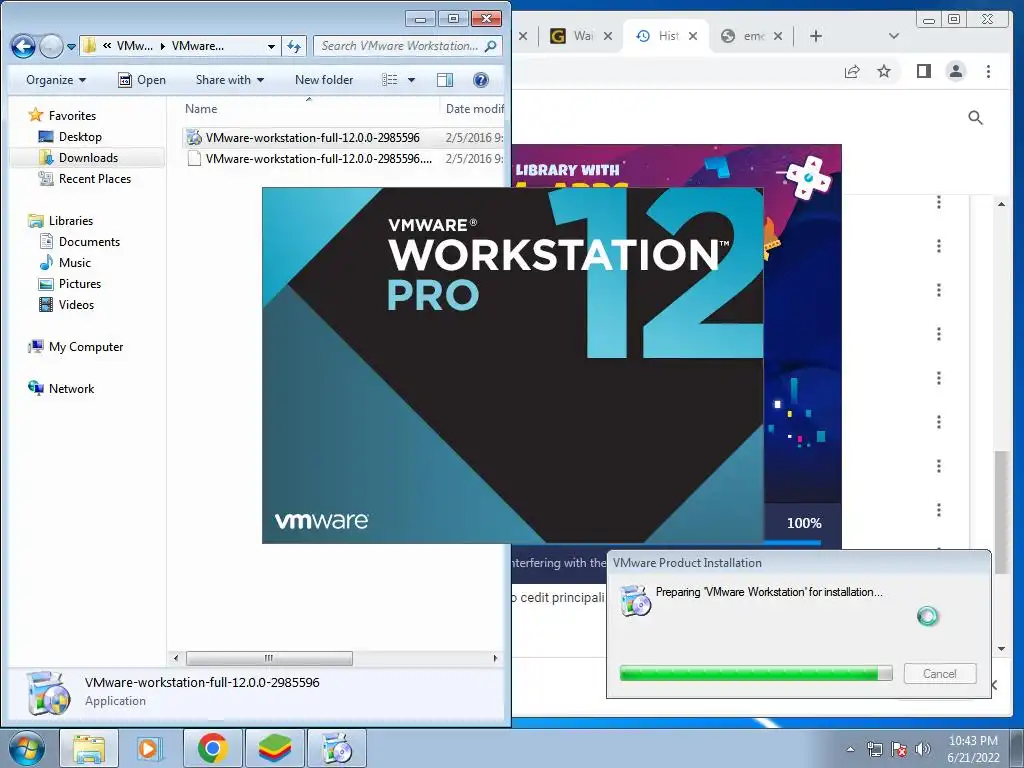
Task: Close the emc tab
Action: pos(778,36)
